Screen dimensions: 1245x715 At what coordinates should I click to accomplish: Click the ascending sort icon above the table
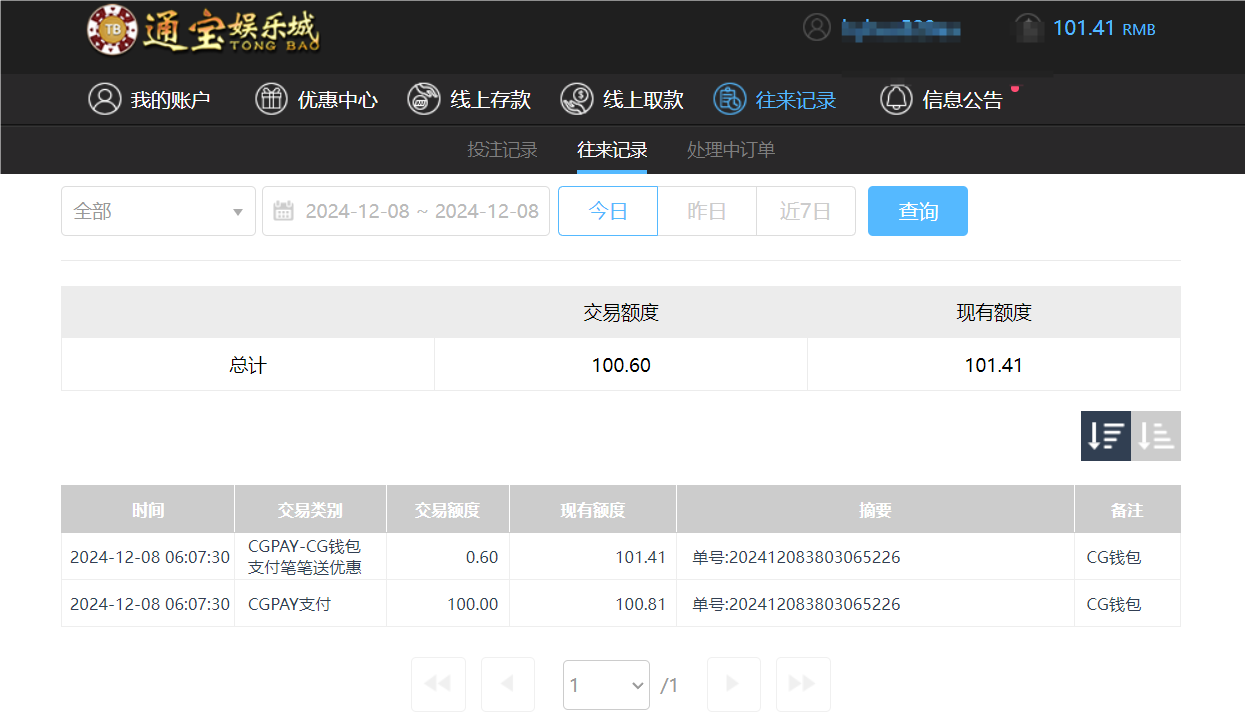click(x=1156, y=436)
